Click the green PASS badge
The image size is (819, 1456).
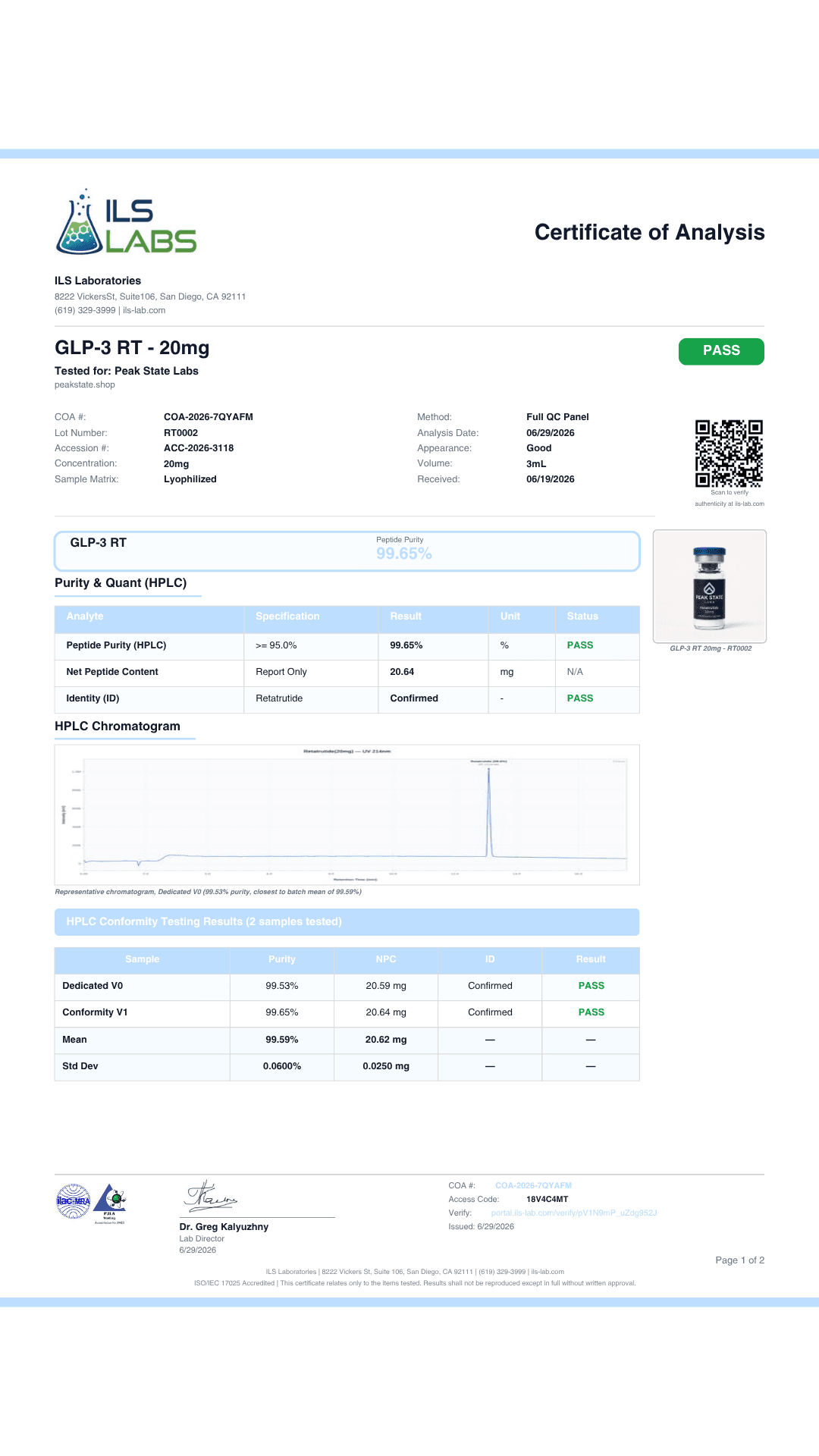point(721,351)
